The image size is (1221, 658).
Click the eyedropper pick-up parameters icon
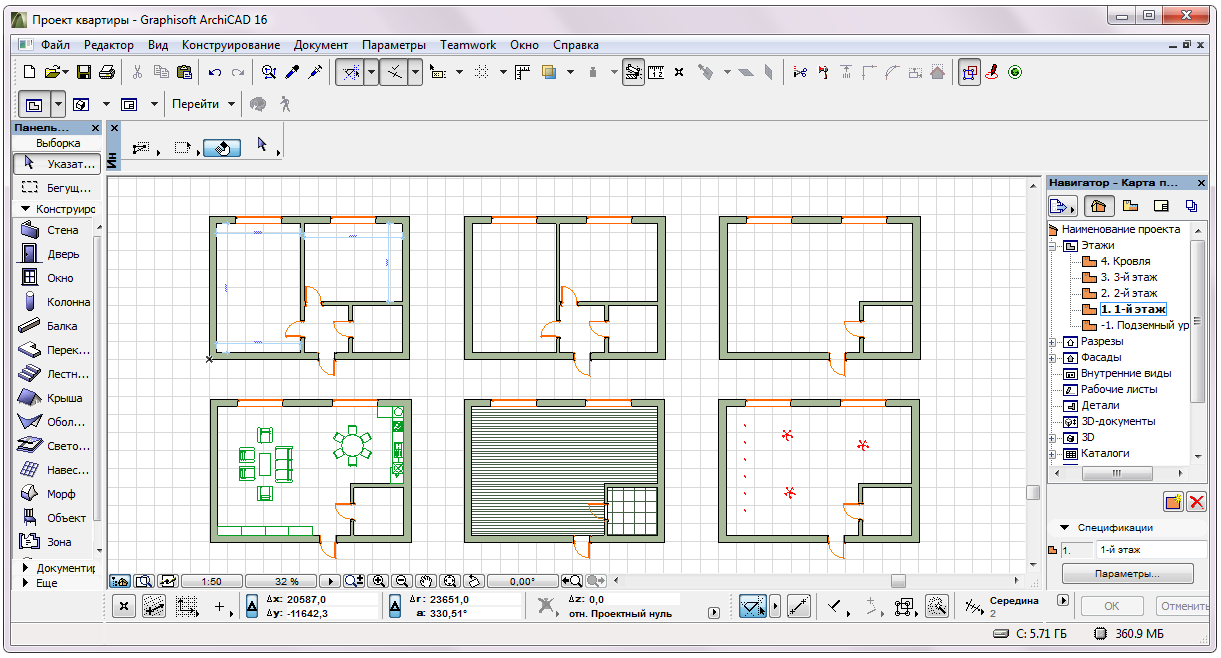tap(292, 72)
